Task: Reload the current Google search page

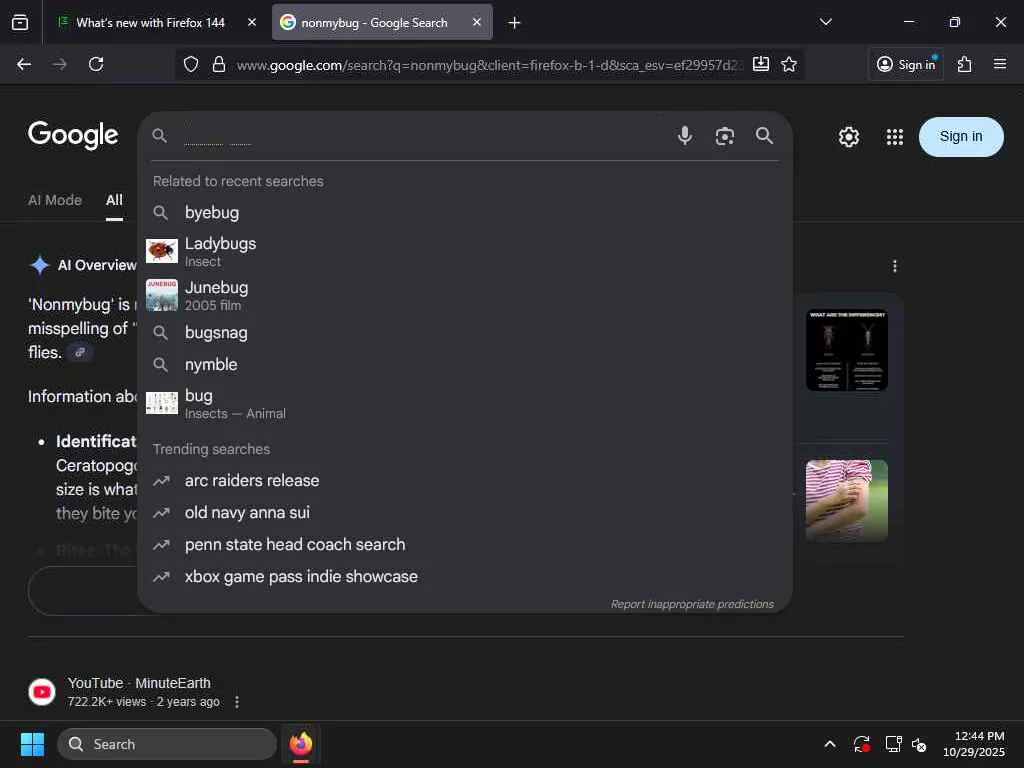Action: point(96,64)
